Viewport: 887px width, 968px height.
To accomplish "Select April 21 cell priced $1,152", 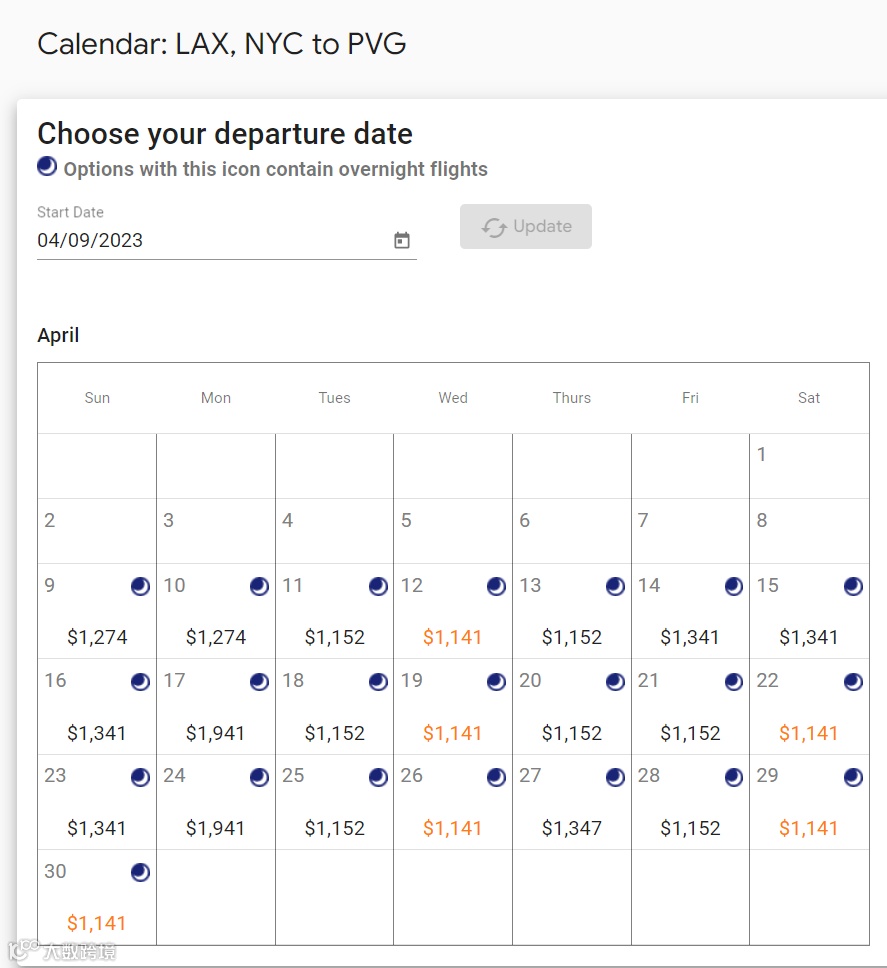I will [690, 733].
